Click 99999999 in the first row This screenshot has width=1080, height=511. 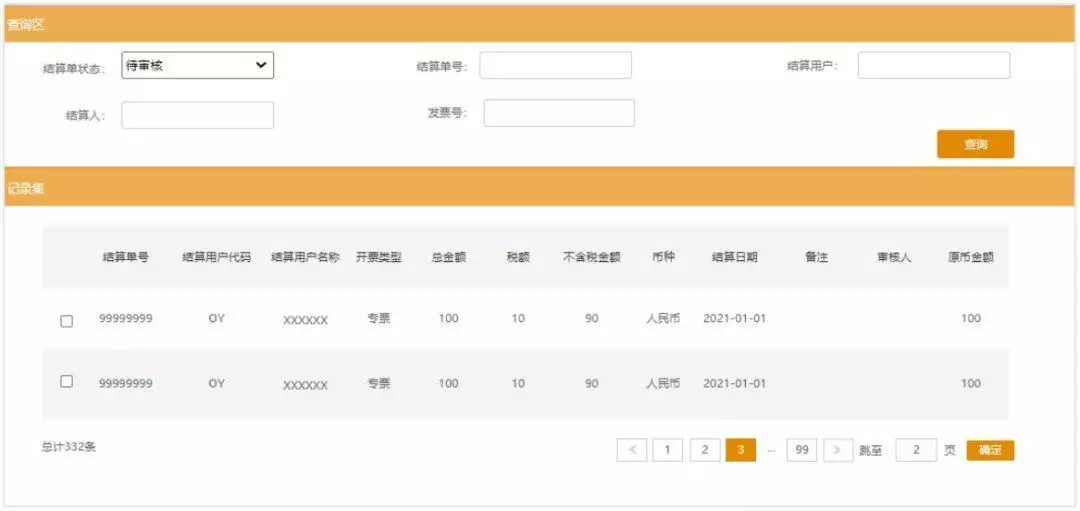[x=126, y=319]
